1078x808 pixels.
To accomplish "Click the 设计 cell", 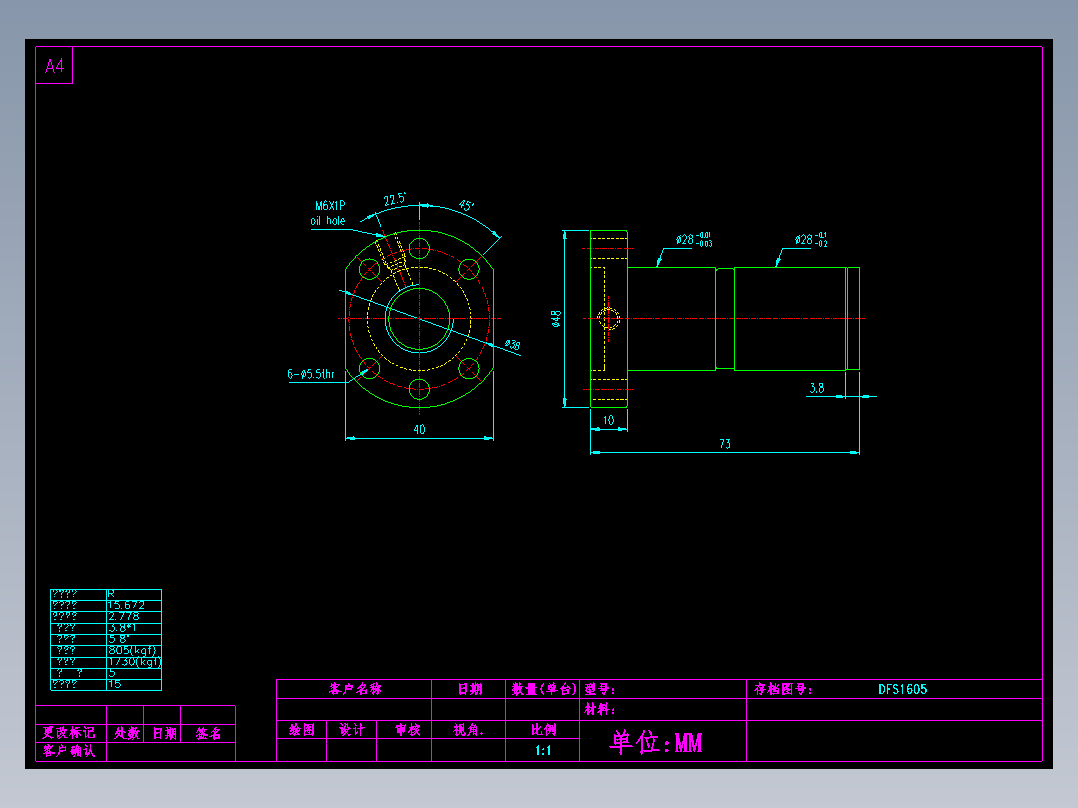I will coord(351,730).
